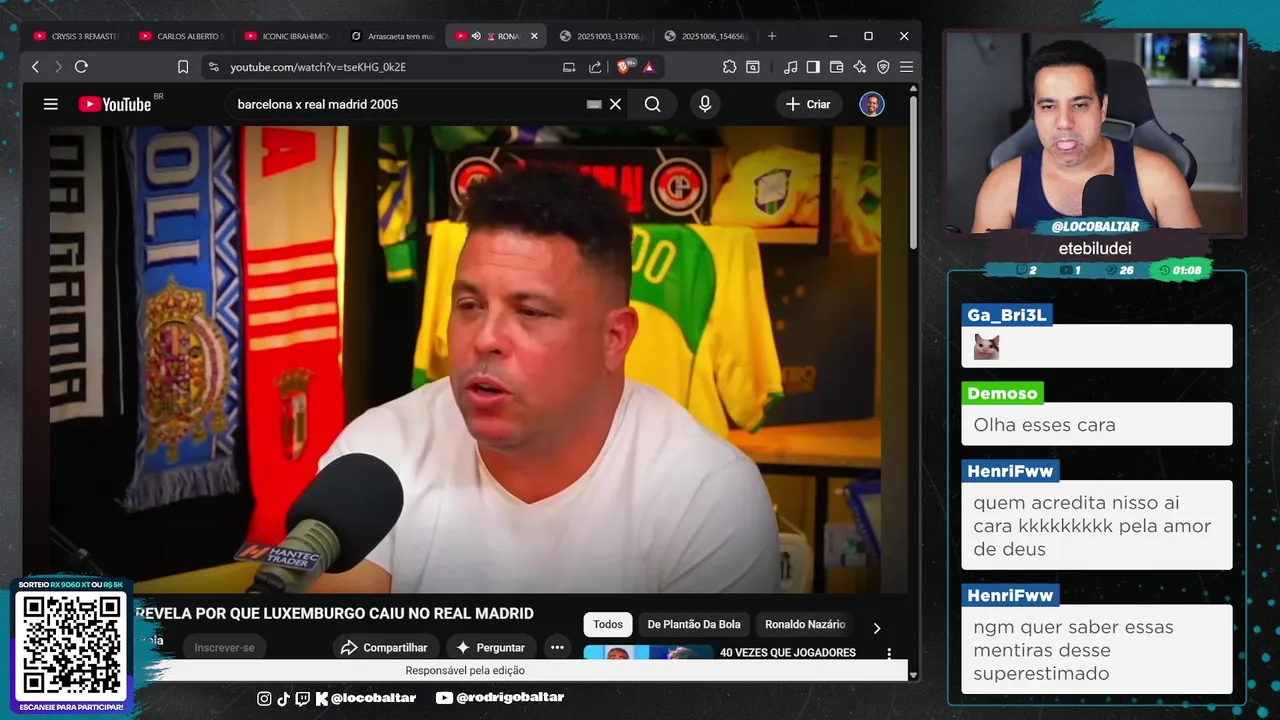Toggle the browser sidebar panel icon
The image size is (1280, 720).
pyautogui.click(x=813, y=67)
